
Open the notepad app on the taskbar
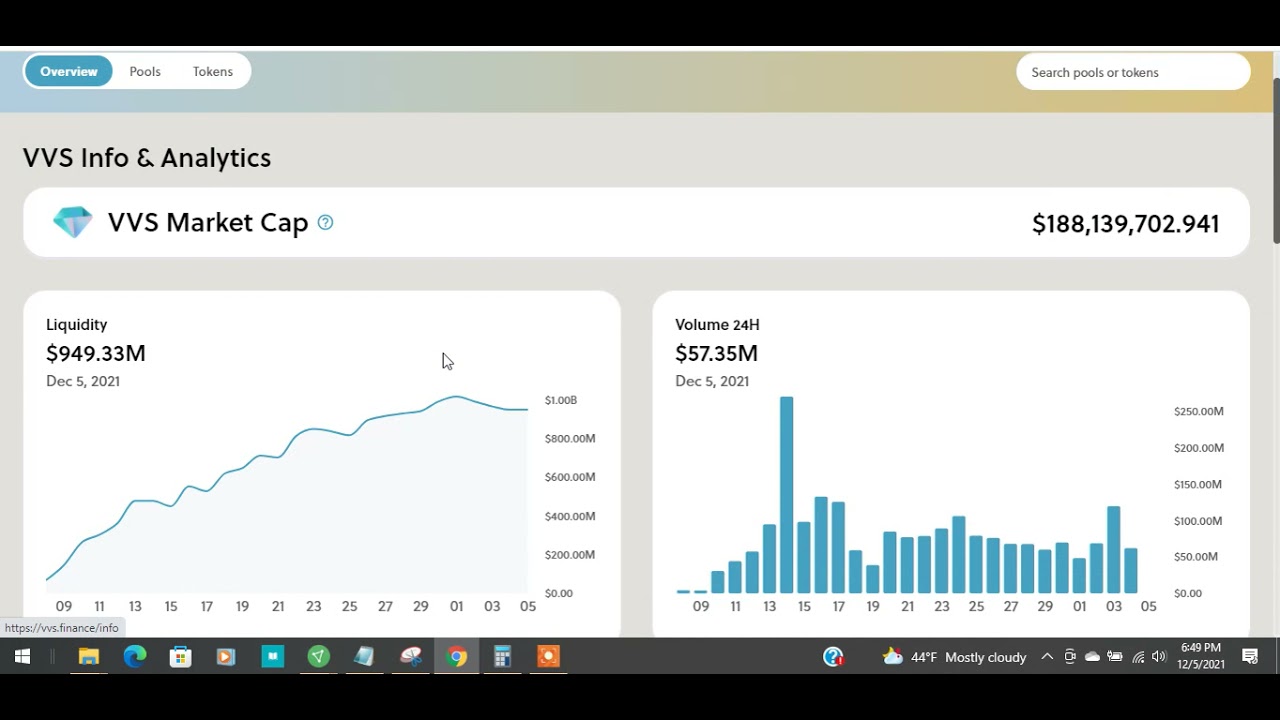(364, 657)
